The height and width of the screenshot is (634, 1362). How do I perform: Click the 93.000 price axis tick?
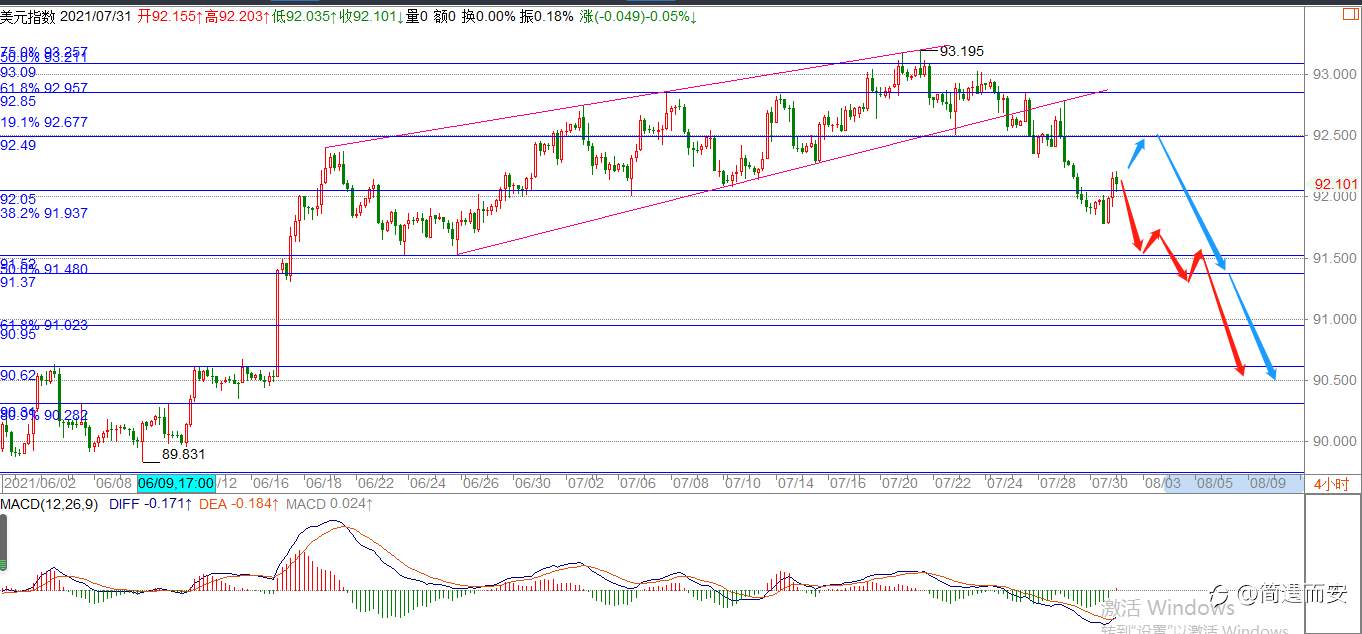(1334, 74)
